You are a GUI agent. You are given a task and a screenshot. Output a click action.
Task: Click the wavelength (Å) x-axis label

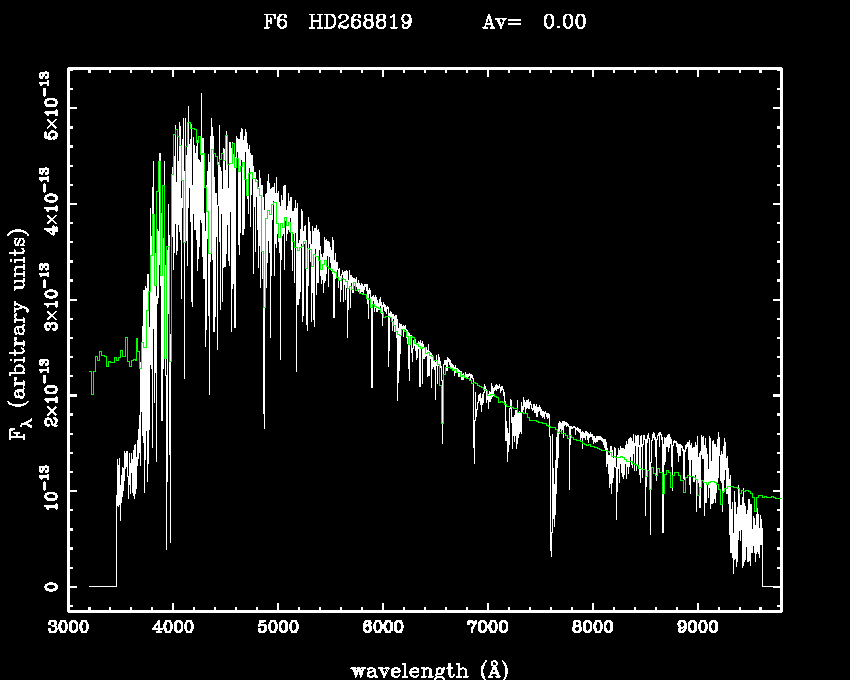pos(425,669)
